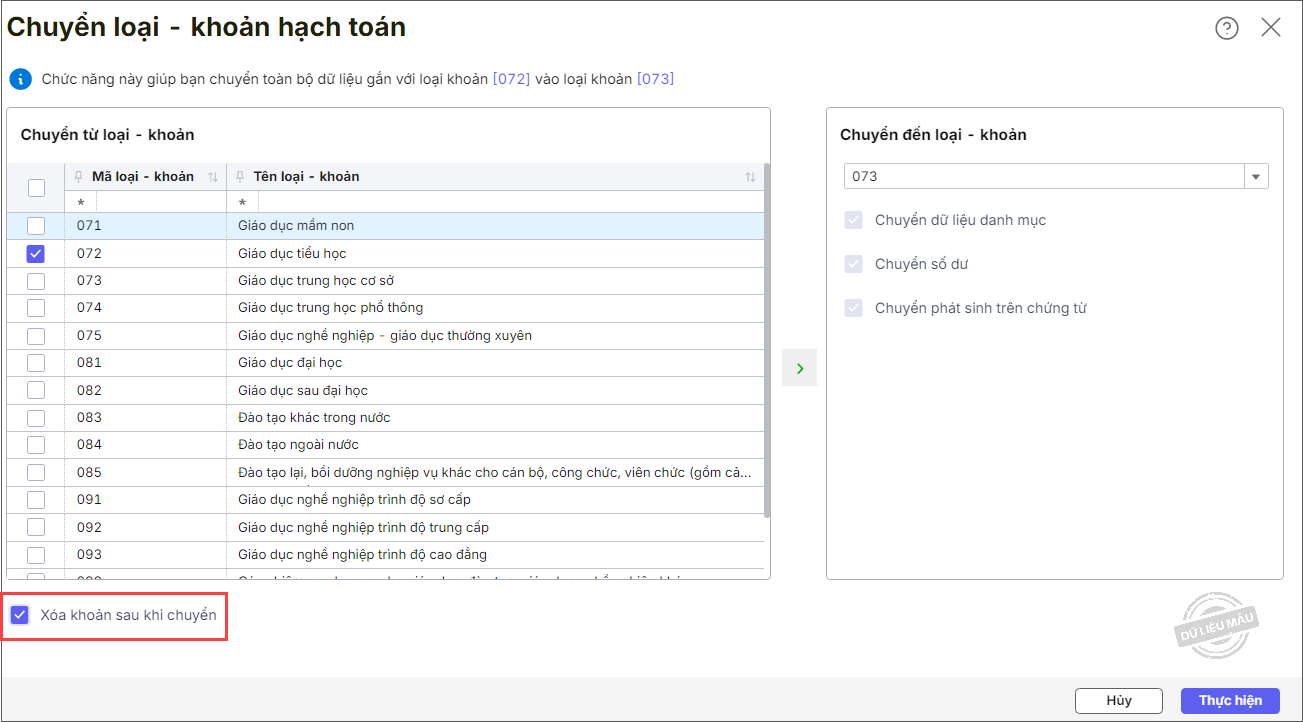Open the help question mark icon
The width and height of the screenshot is (1303, 722).
pyautogui.click(x=1227, y=28)
